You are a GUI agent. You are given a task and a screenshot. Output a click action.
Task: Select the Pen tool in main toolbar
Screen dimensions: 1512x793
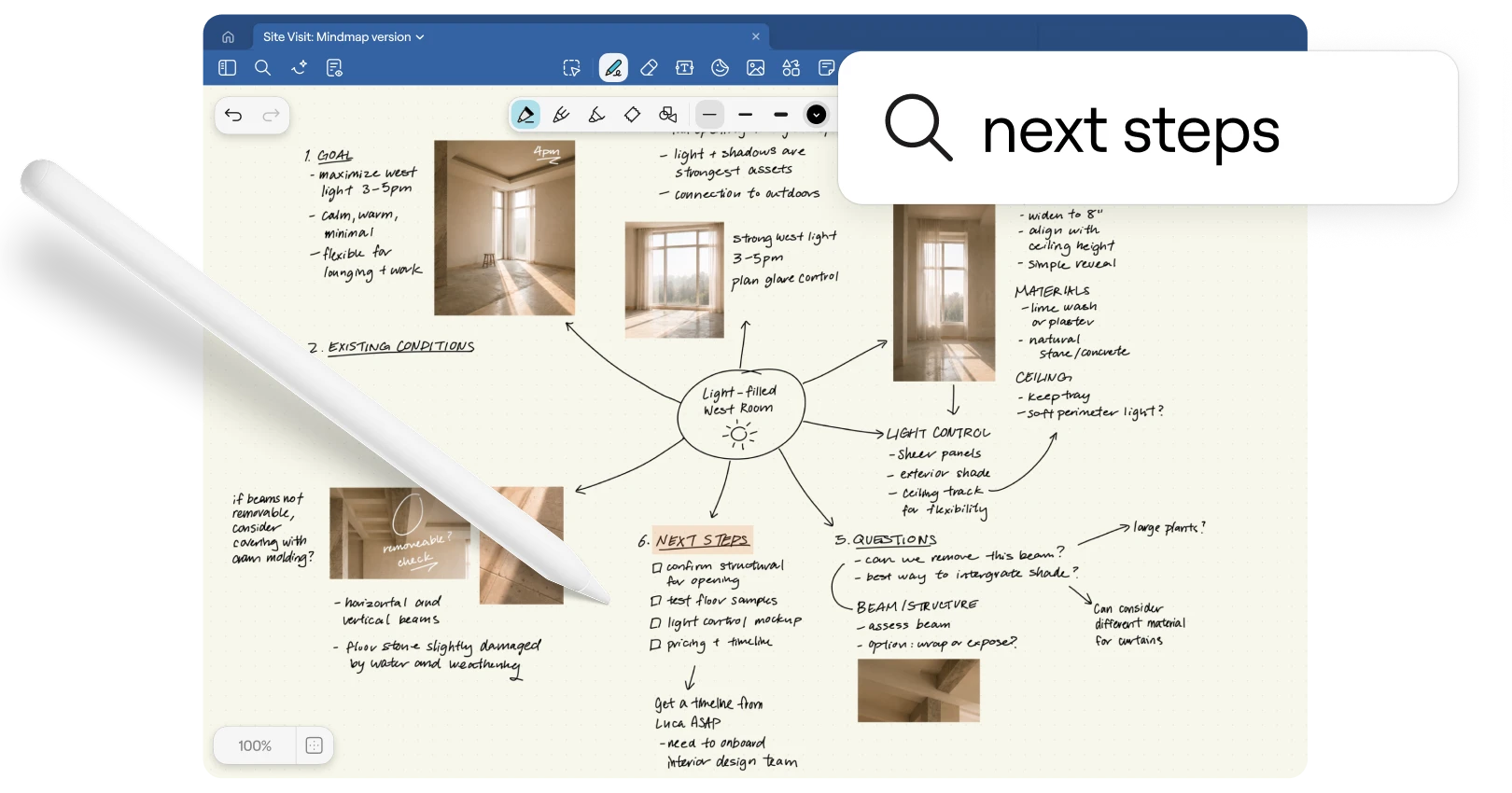tap(613, 67)
